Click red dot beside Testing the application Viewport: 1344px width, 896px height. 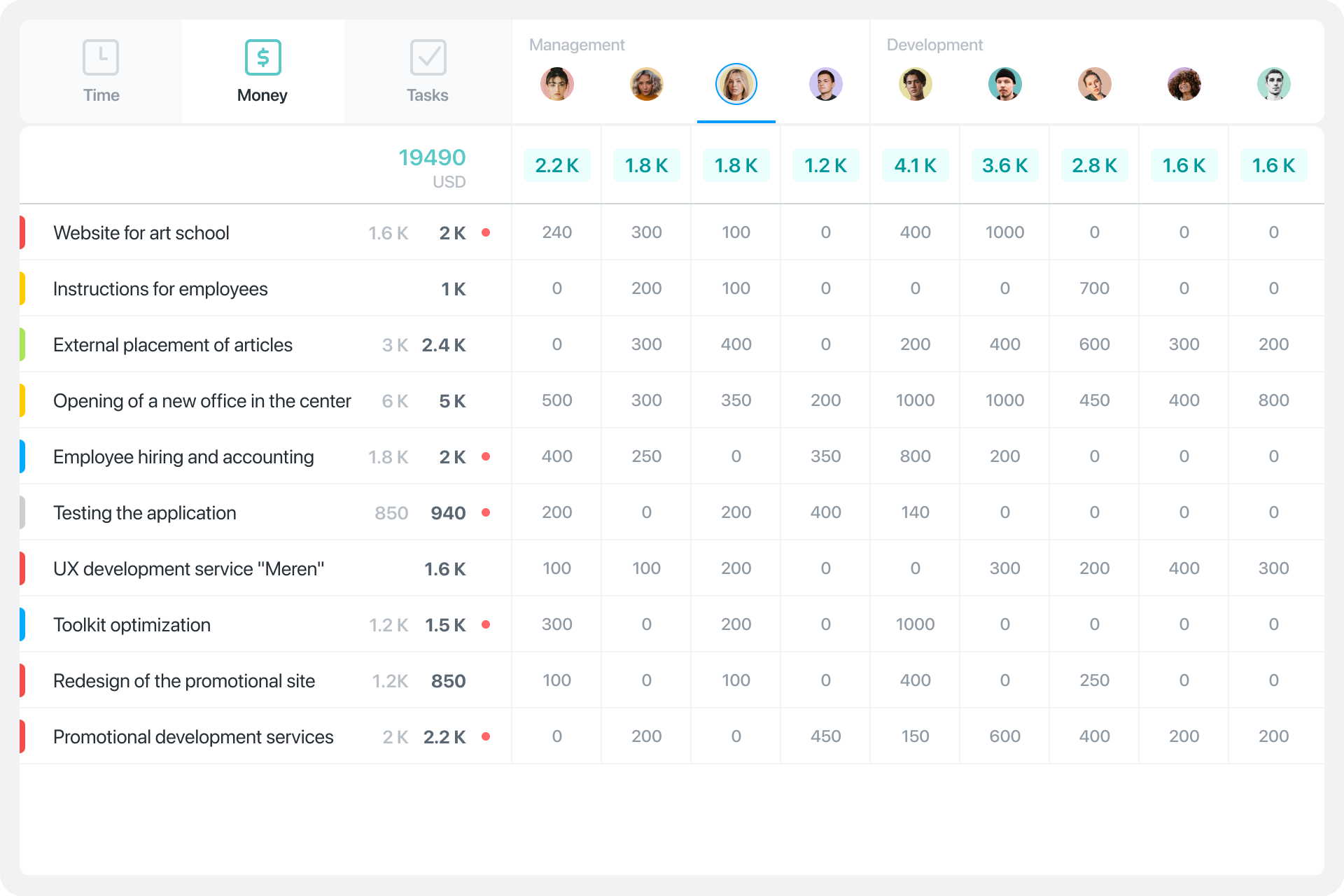486,512
